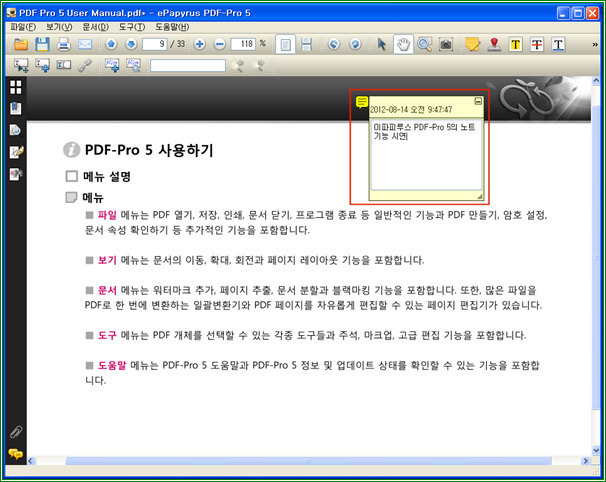This screenshot has width=606, height=482.
Task: Print the document using the printer icon
Action: point(63,44)
